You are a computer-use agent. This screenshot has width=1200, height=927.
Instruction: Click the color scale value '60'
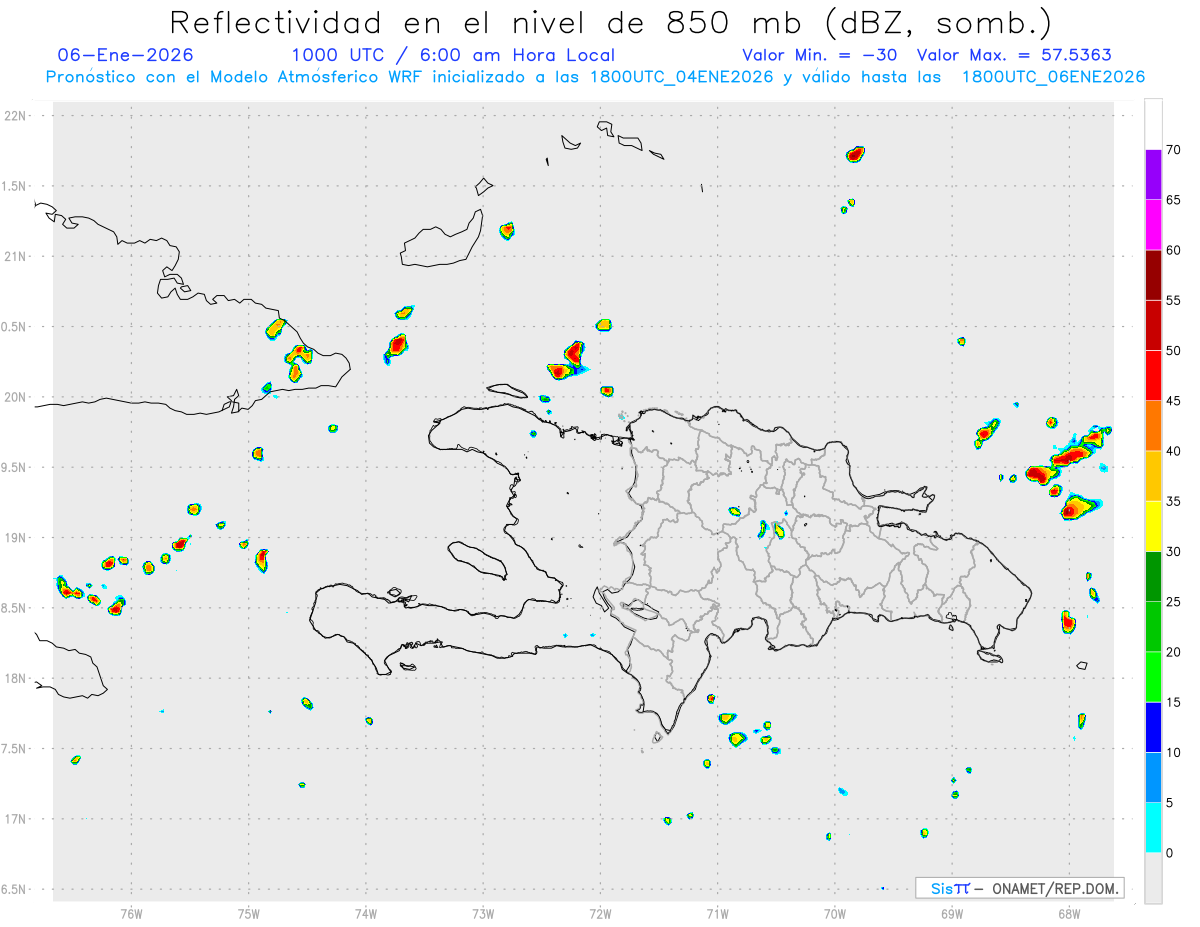coord(1173,250)
